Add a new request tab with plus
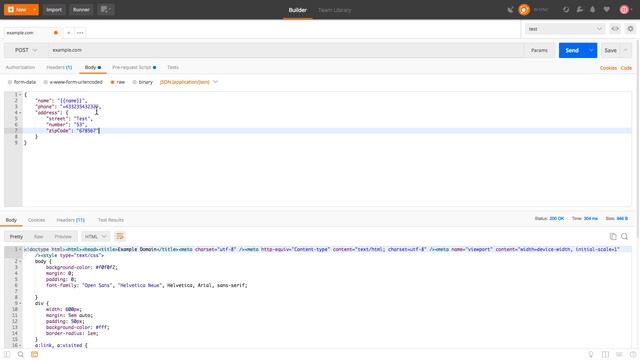The height and width of the screenshot is (360, 640). point(69,33)
